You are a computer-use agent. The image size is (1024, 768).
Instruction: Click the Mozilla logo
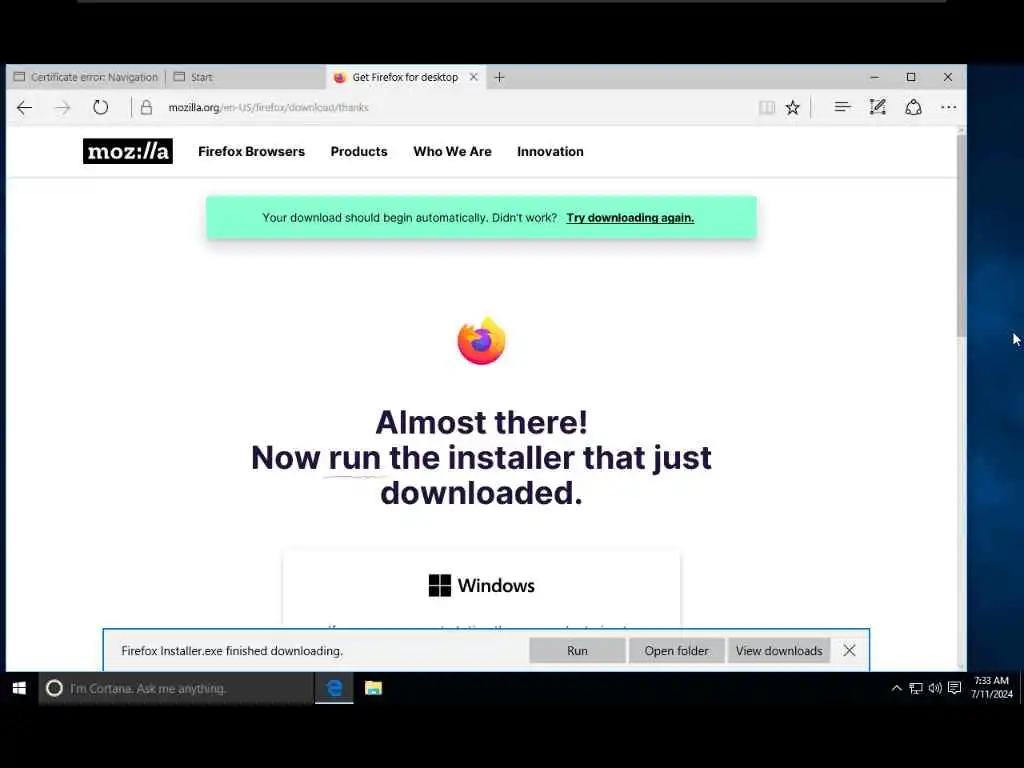[128, 151]
